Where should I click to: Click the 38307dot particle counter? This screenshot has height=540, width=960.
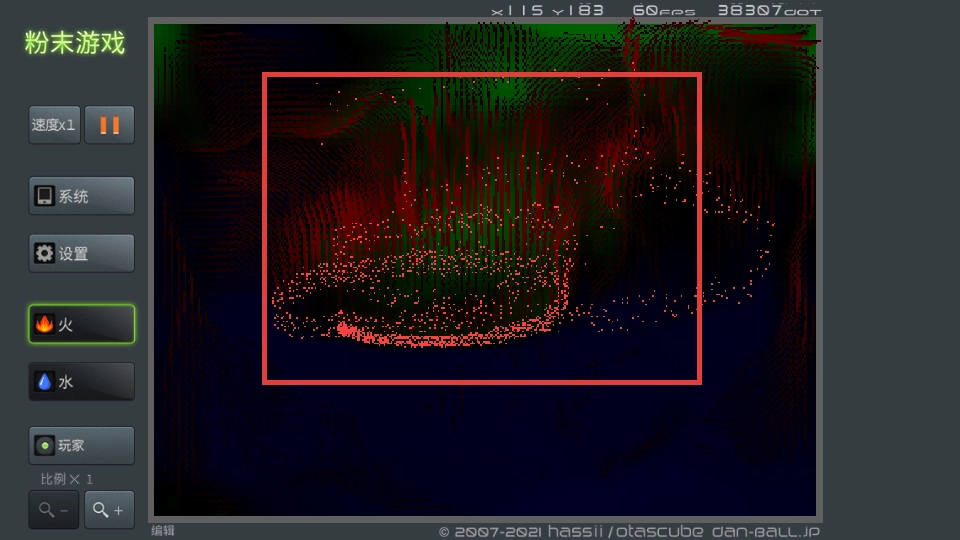pyautogui.click(x=768, y=10)
